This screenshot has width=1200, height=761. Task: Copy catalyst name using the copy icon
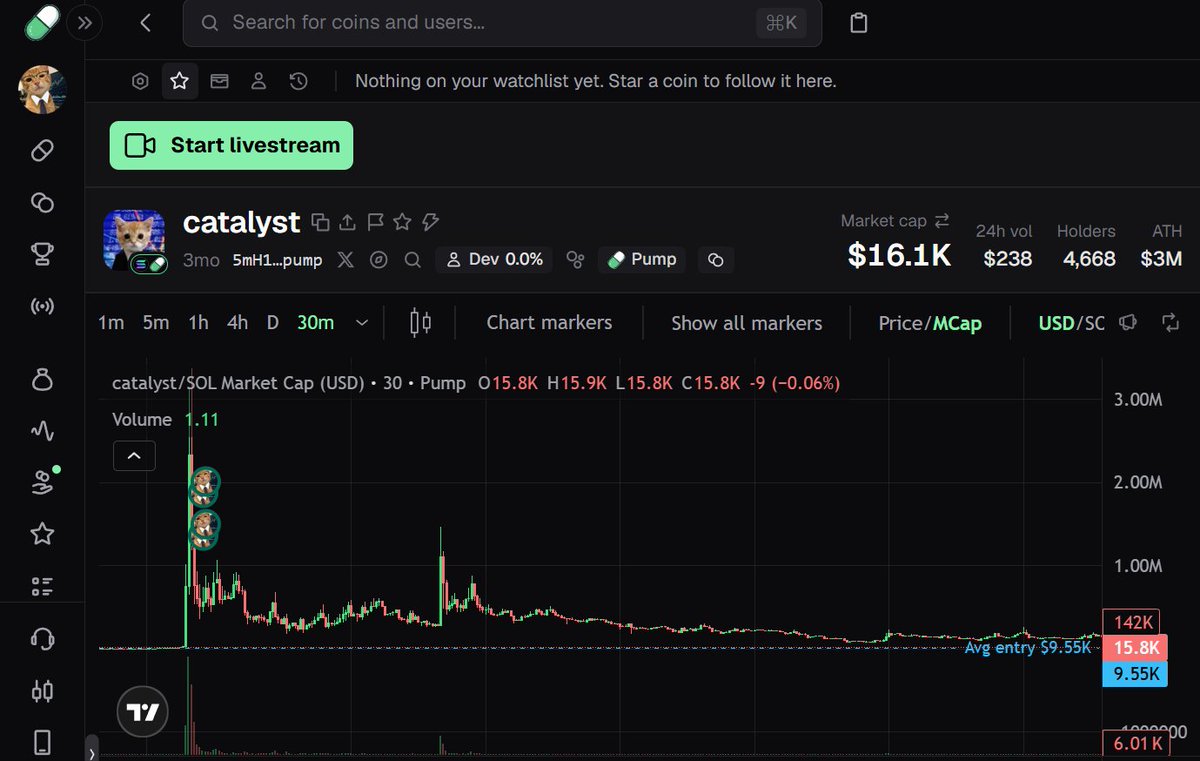pyautogui.click(x=320, y=222)
